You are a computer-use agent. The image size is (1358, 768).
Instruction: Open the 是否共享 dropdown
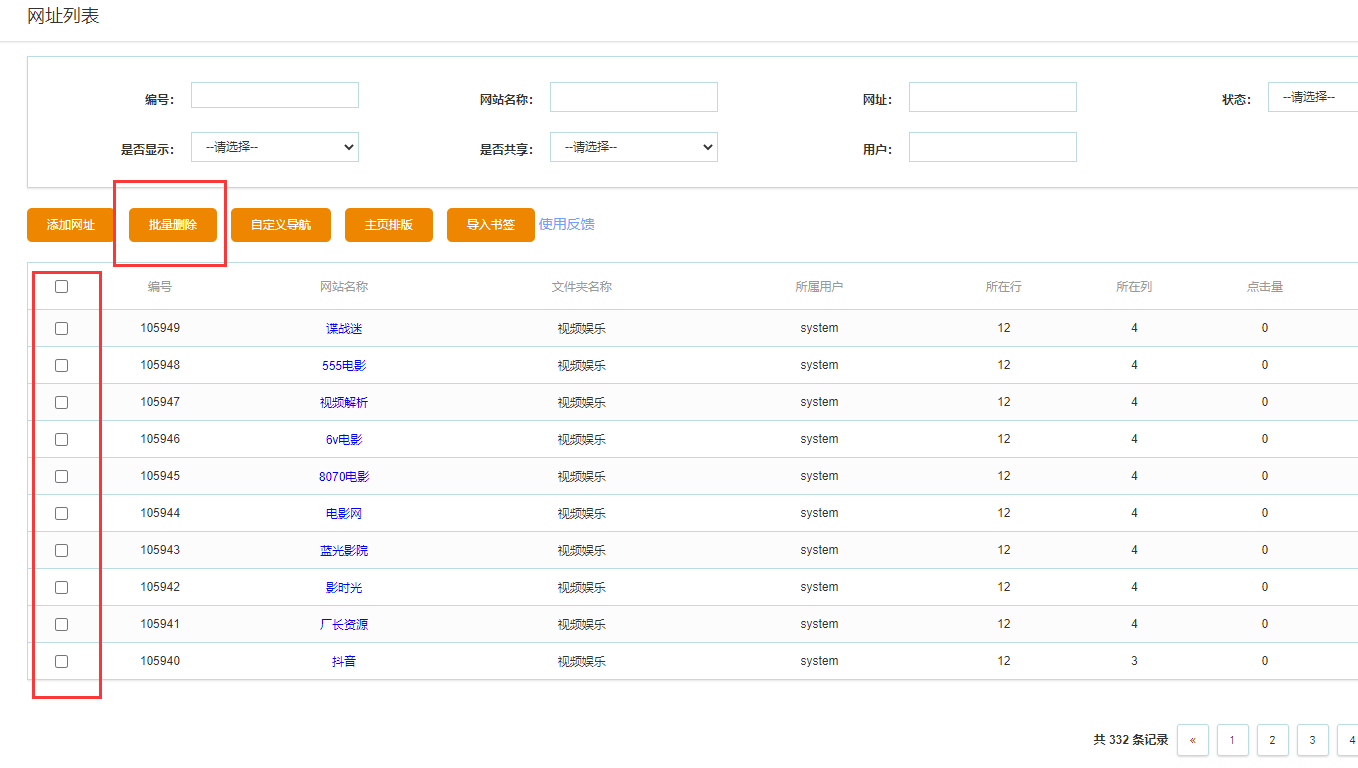click(x=633, y=147)
